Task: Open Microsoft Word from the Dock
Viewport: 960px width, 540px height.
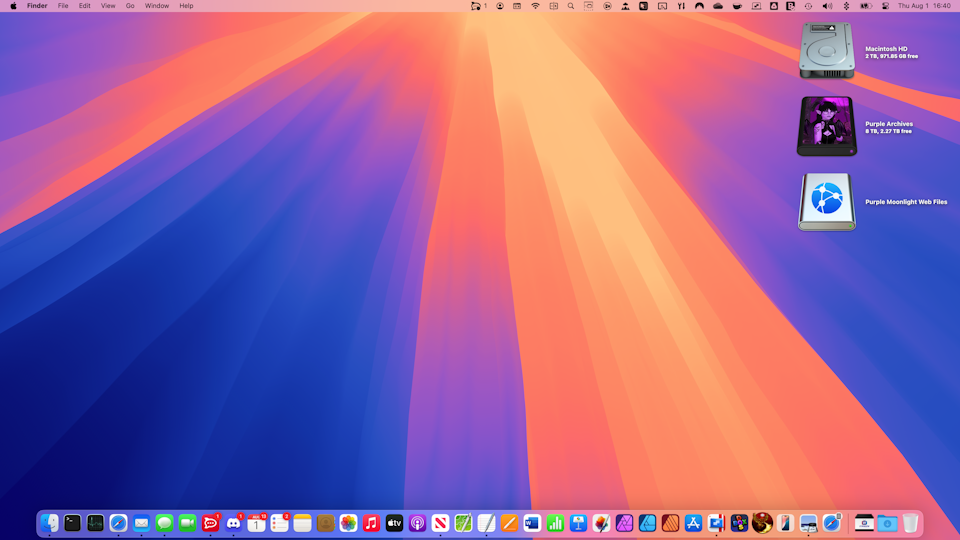Action: click(x=532, y=523)
